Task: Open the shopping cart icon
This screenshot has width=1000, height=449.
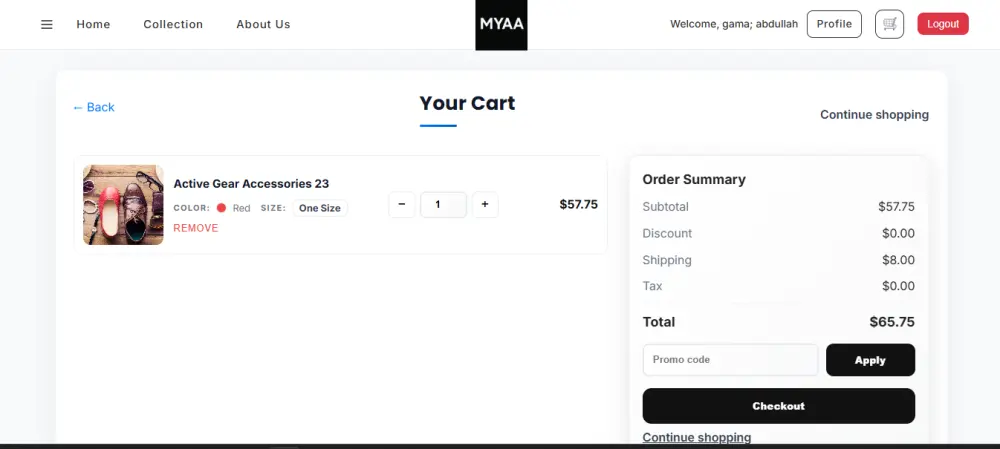Action: [889, 24]
